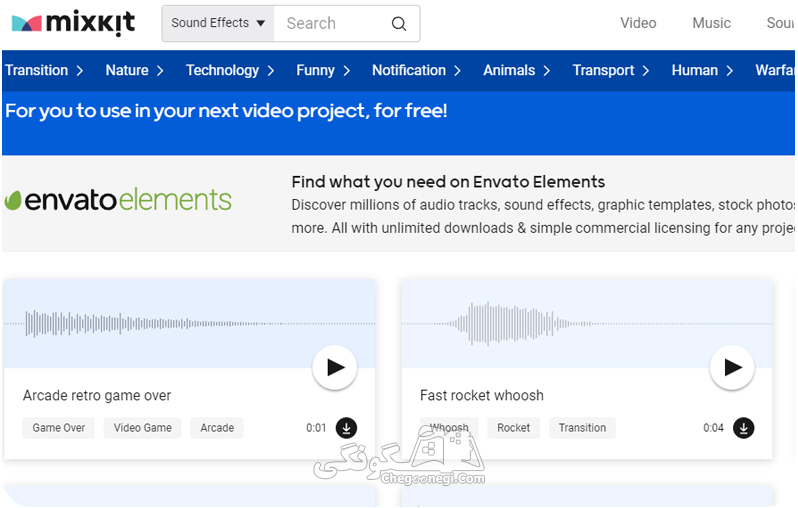Open the Envato Elements logo link
This screenshot has height=508, width=798.
click(x=118, y=200)
